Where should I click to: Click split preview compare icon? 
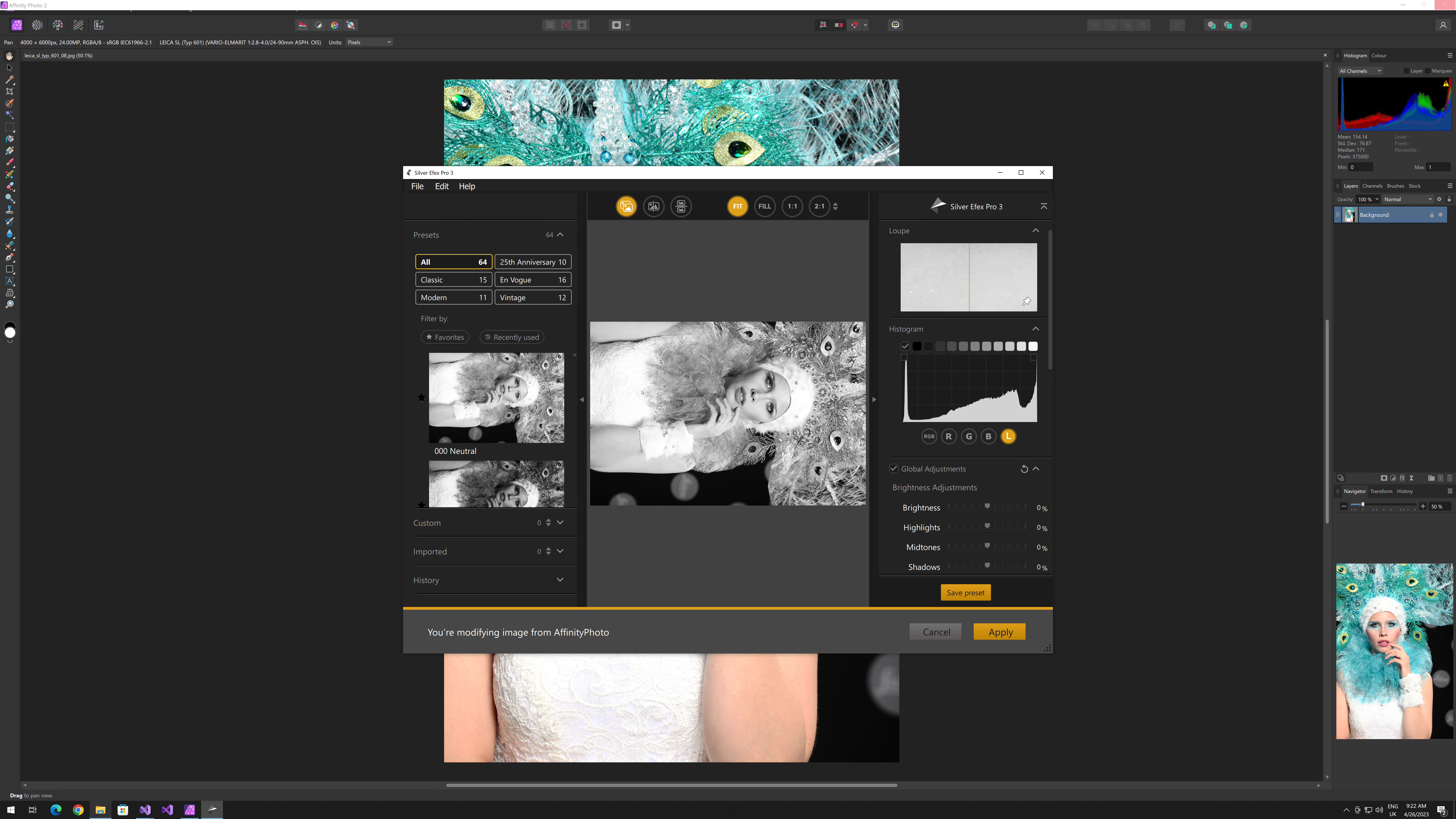[654, 206]
